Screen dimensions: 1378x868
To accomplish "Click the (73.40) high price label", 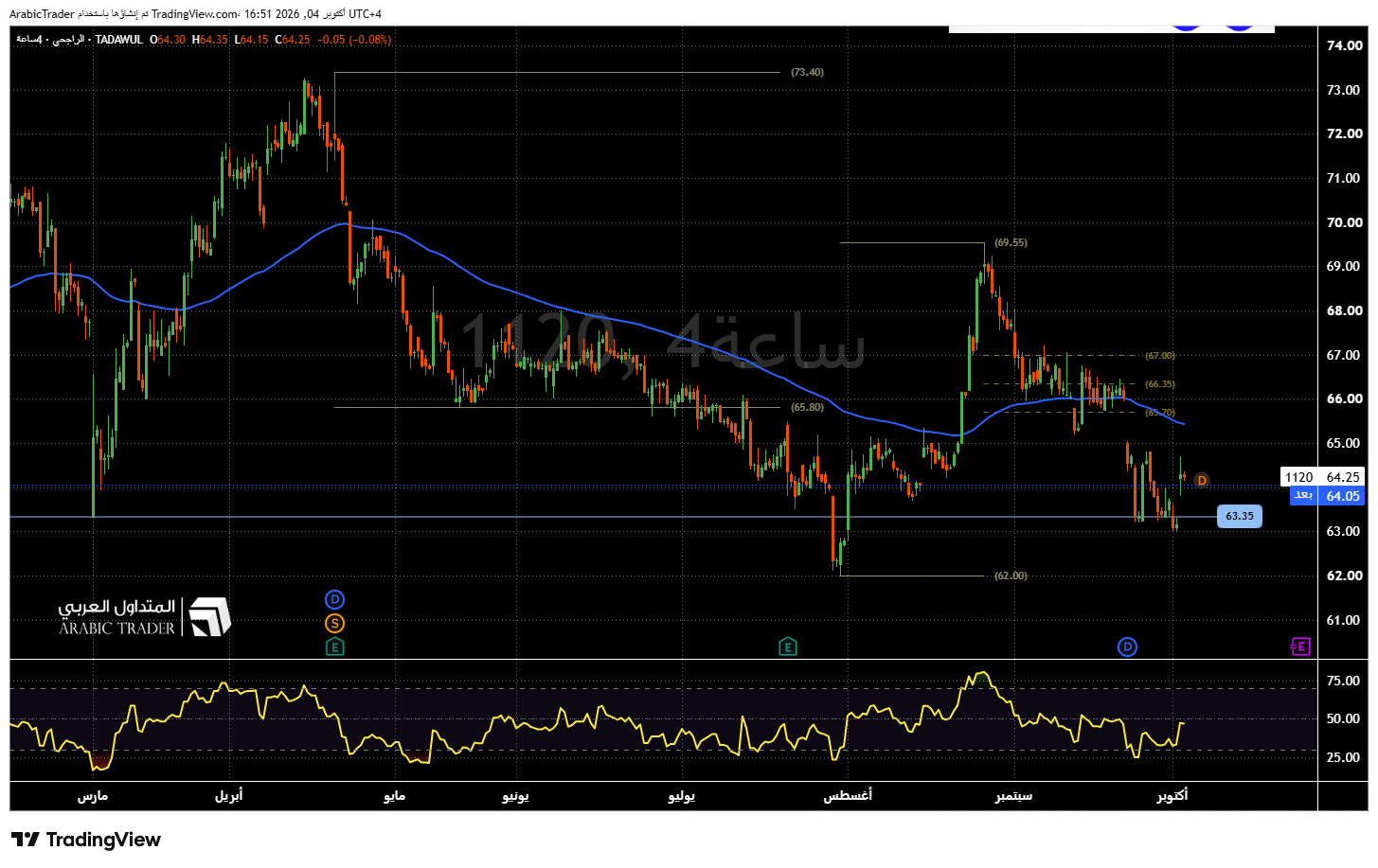I will coord(807,72).
